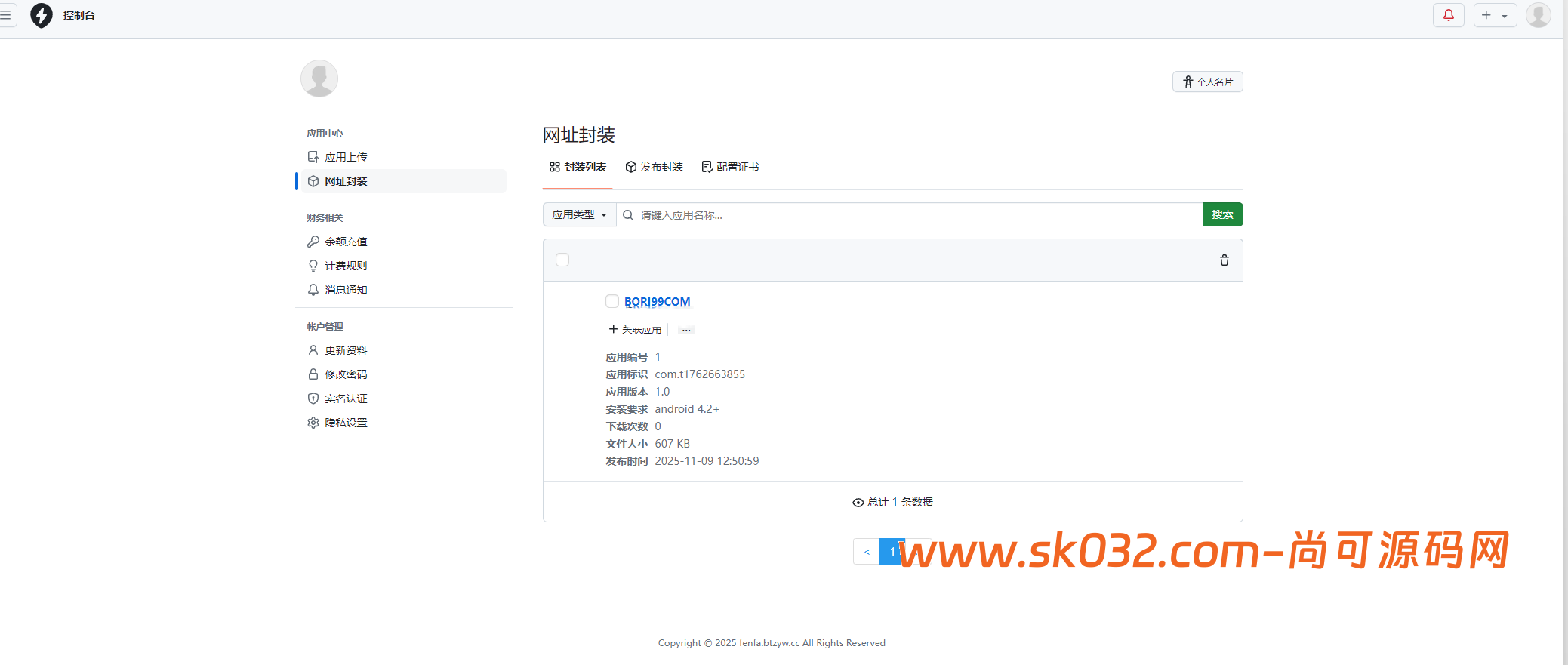Select page 1 in pagination
1568x665 pixels.
(x=892, y=552)
